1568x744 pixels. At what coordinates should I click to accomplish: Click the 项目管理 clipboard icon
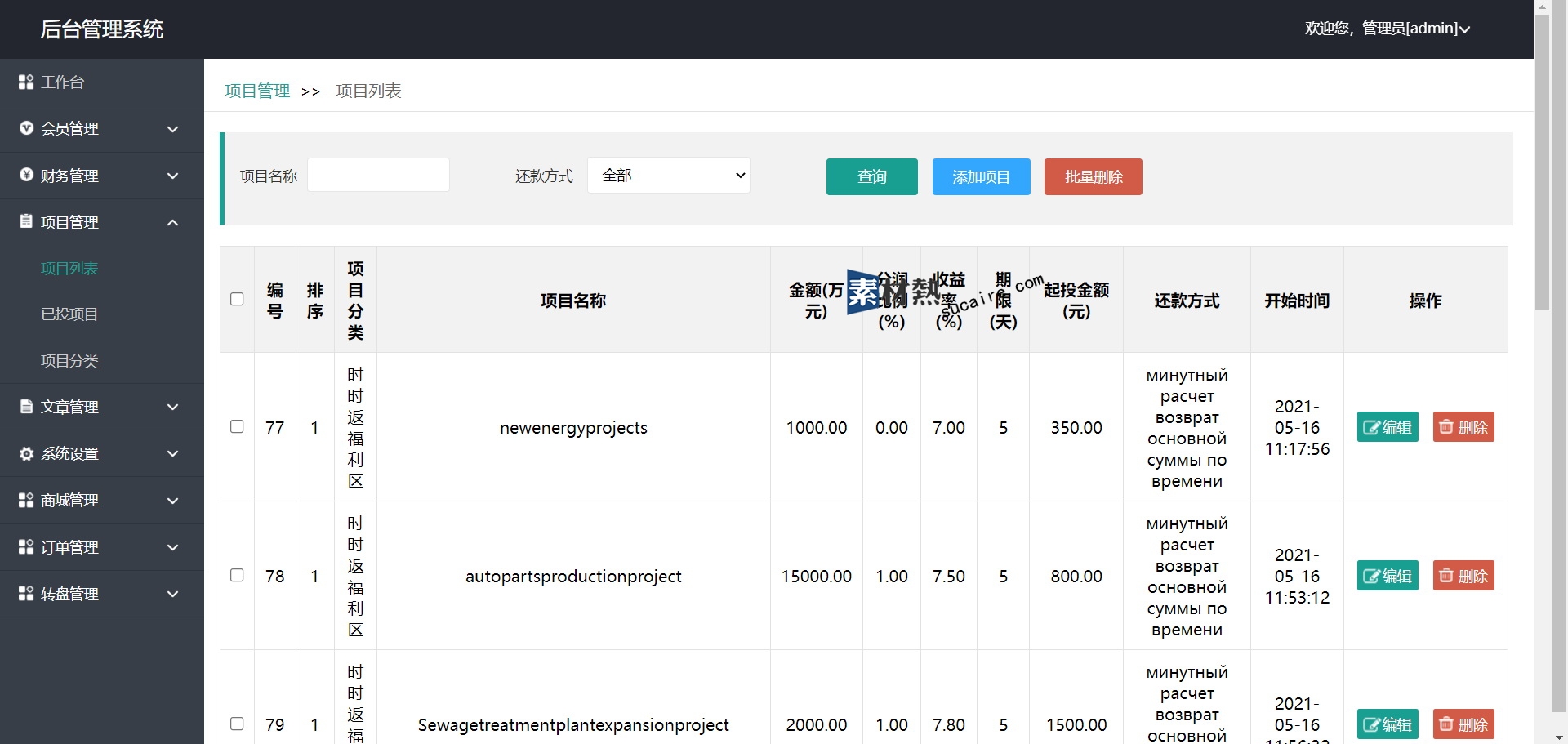[x=26, y=221]
